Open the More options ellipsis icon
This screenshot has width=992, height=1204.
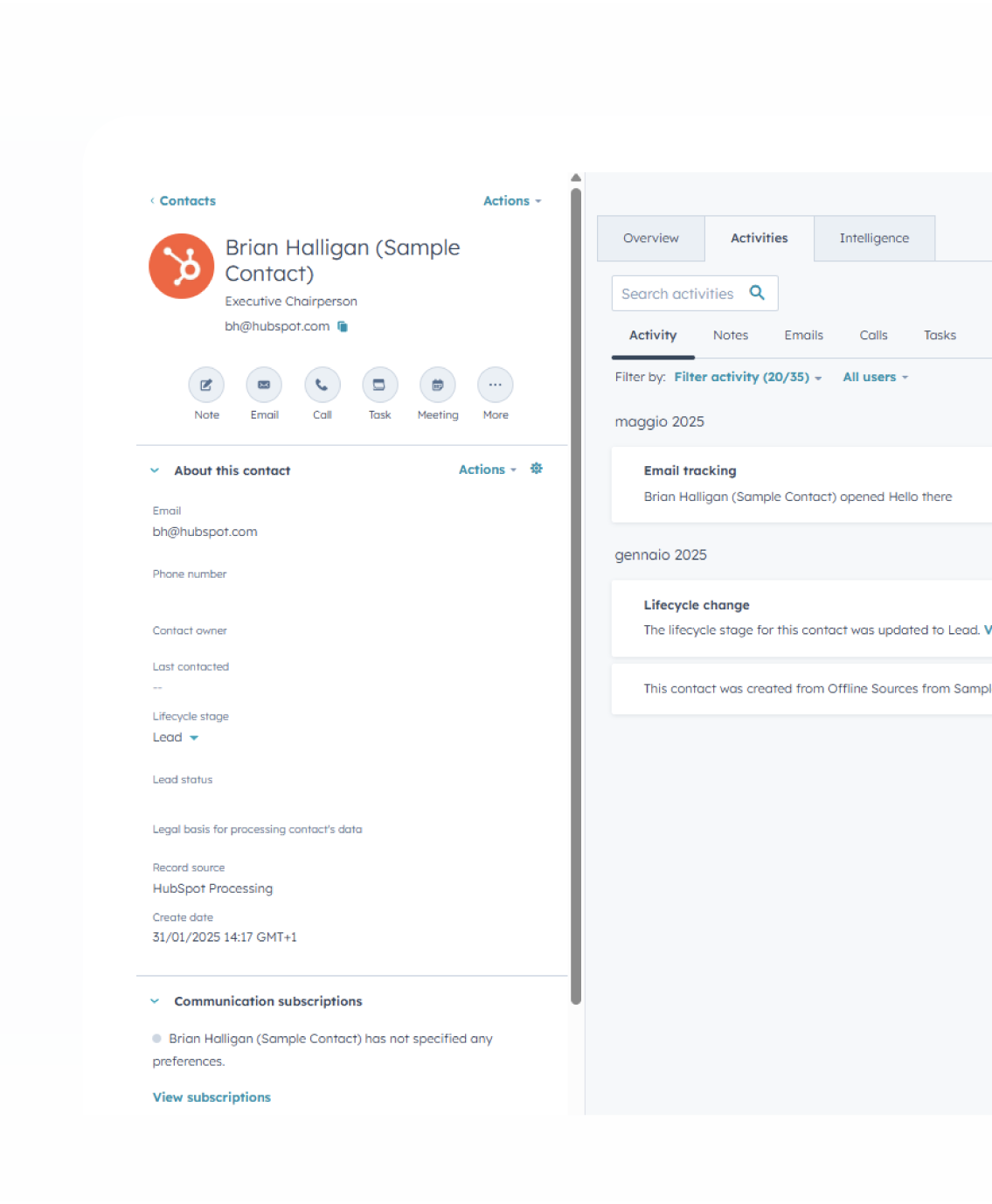(496, 385)
